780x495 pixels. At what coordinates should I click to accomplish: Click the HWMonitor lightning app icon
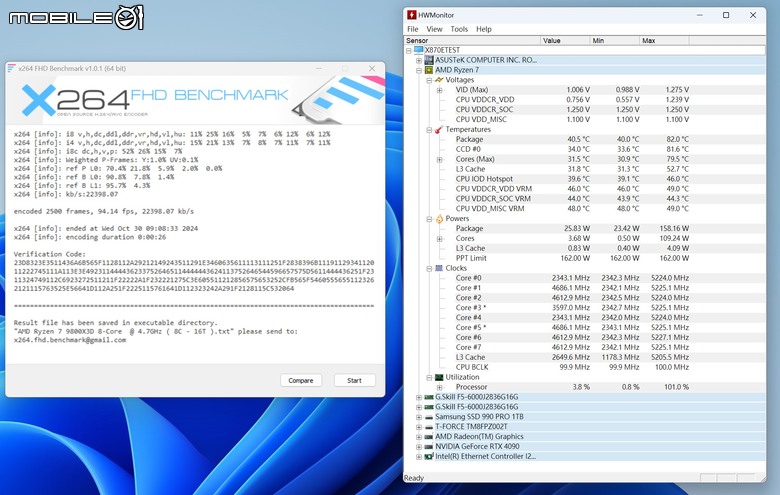pos(411,15)
